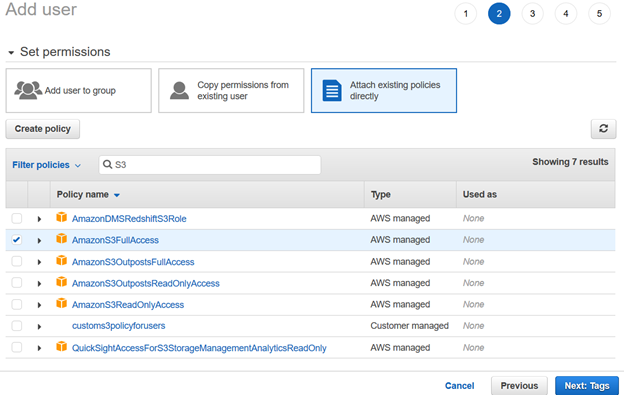Screen dimensions: 624x395
Task: Open the Filter policies dropdown
Action: pos(47,165)
